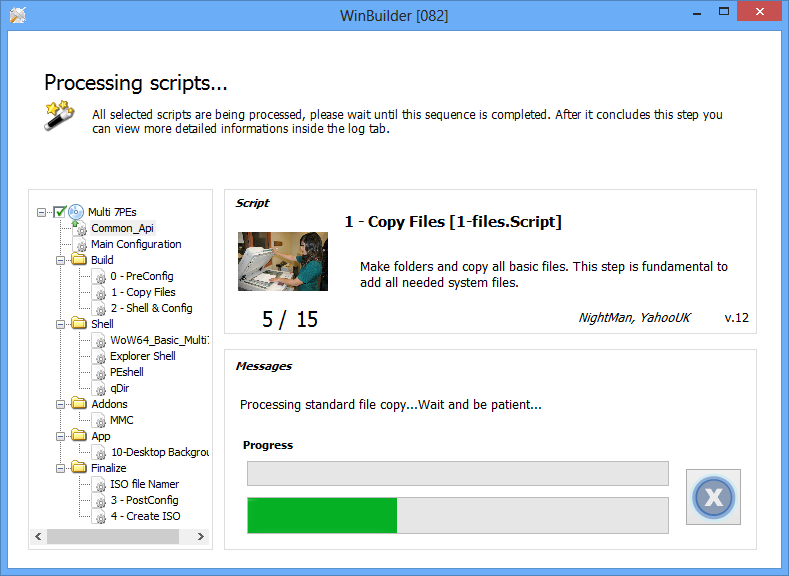Click the tree horizontal scrollbar thumb
Viewport: 789px width, 576px height.
pyautogui.click(x=113, y=537)
